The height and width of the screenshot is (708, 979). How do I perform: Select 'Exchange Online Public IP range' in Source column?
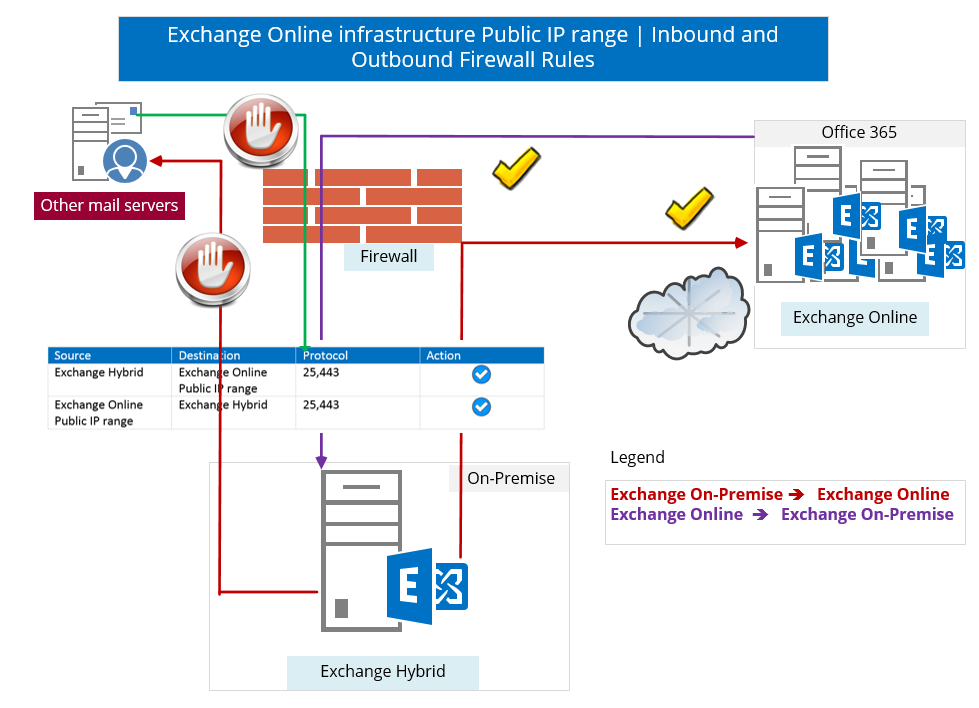(x=99, y=413)
